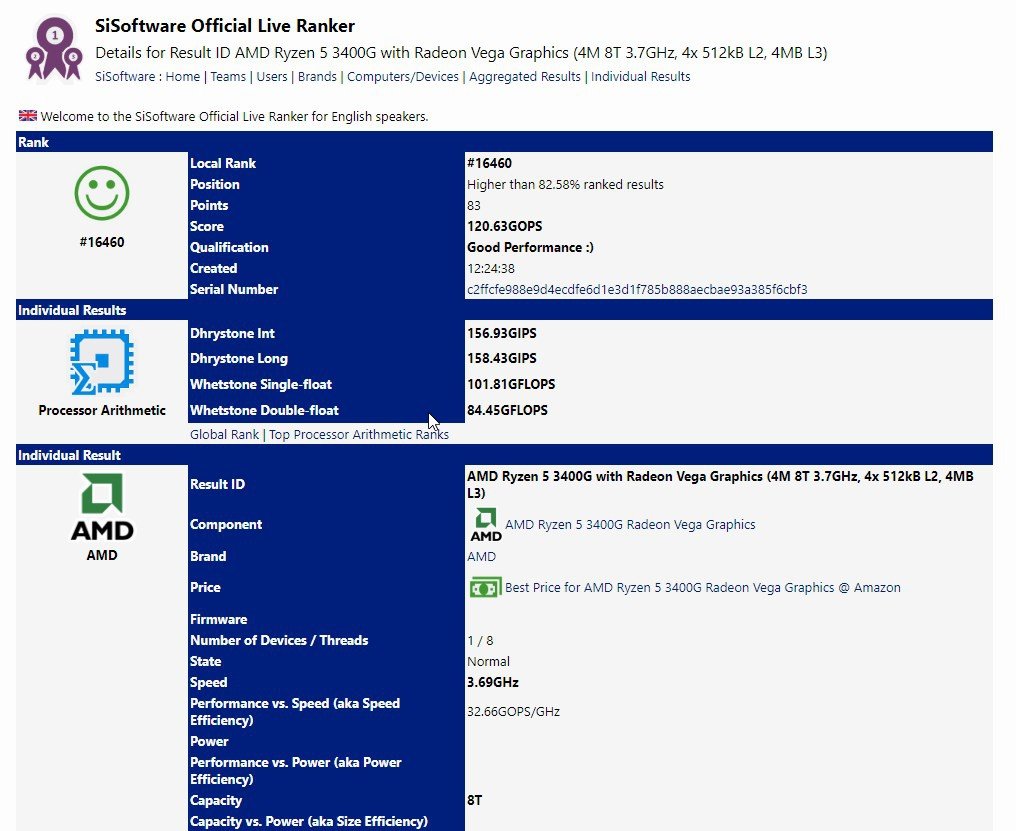Image resolution: width=1016 pixels, height=831 pixels.
Task: Click the Good Performance qualification text
Action: (x=530, y=247)
